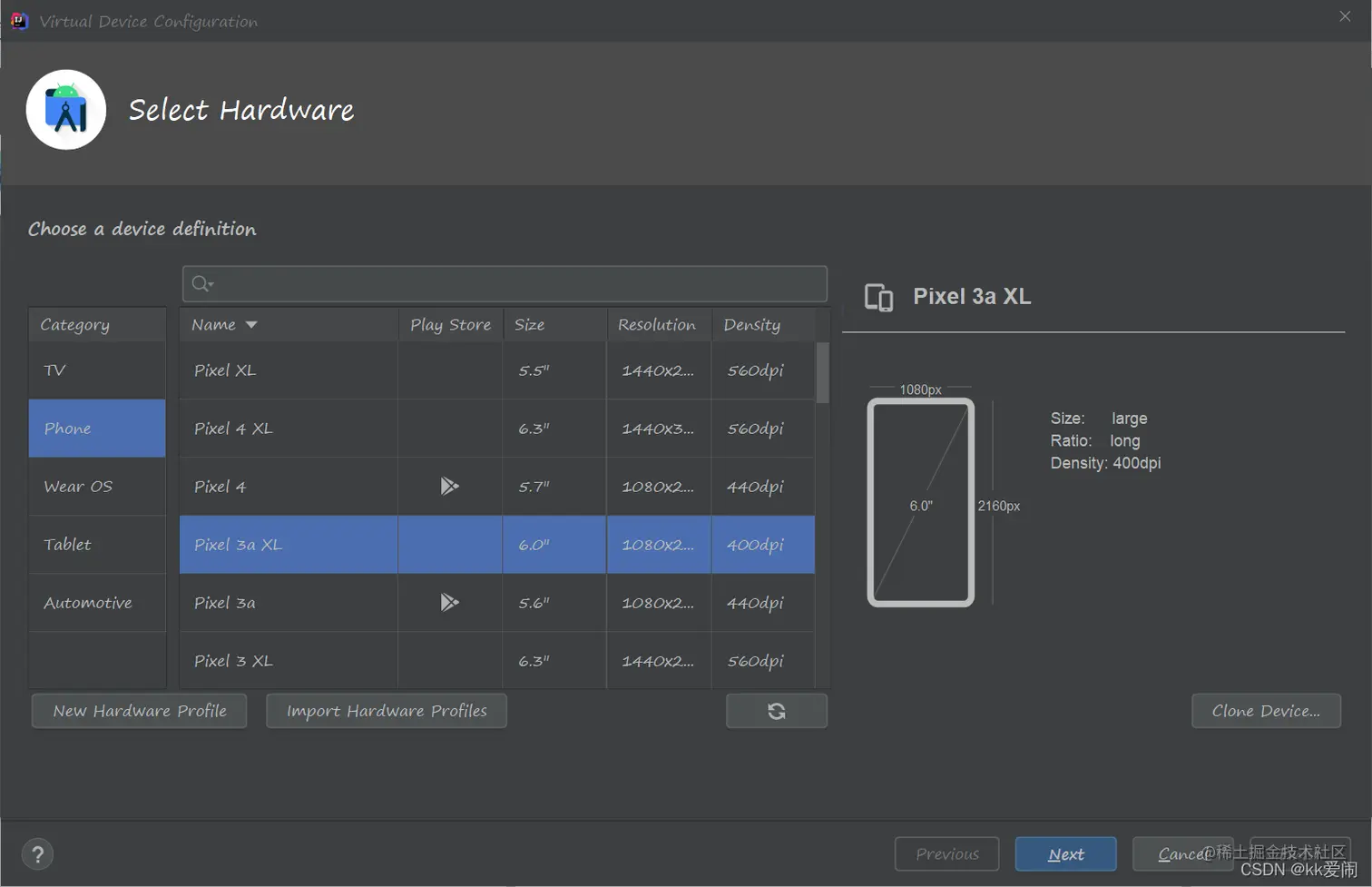Click the 440dpi cell for Pixel 3a
The width and height of the screenshot is (1372, 887).
(x=763, y=603)
